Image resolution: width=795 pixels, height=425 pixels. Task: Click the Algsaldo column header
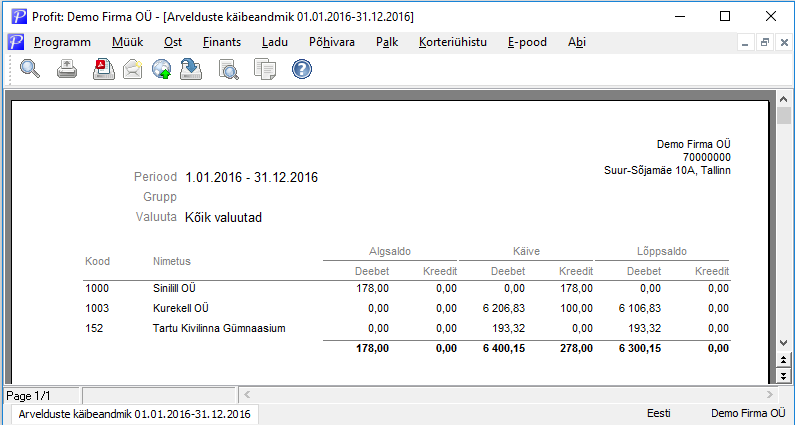(x=390, y=251)
